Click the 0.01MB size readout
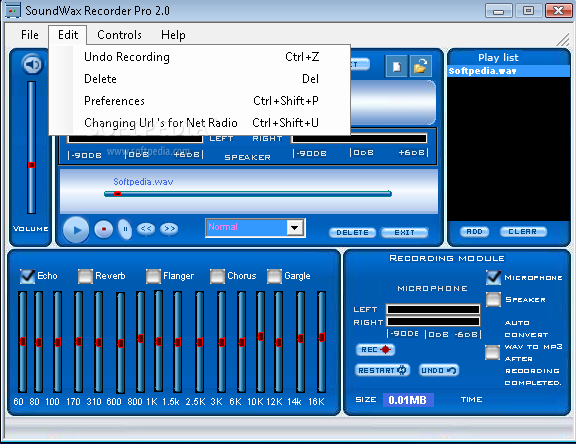 click(408, 400)
